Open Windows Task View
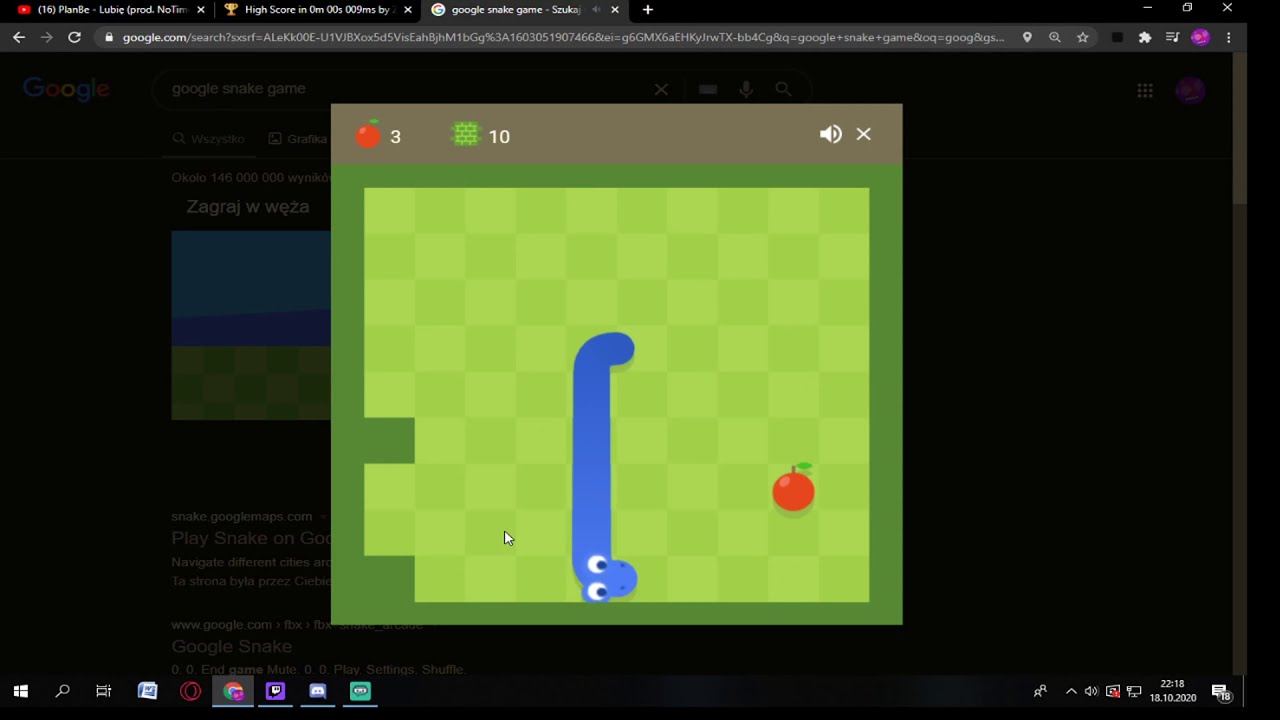The image size is (1280, 720). pos(104,691)
